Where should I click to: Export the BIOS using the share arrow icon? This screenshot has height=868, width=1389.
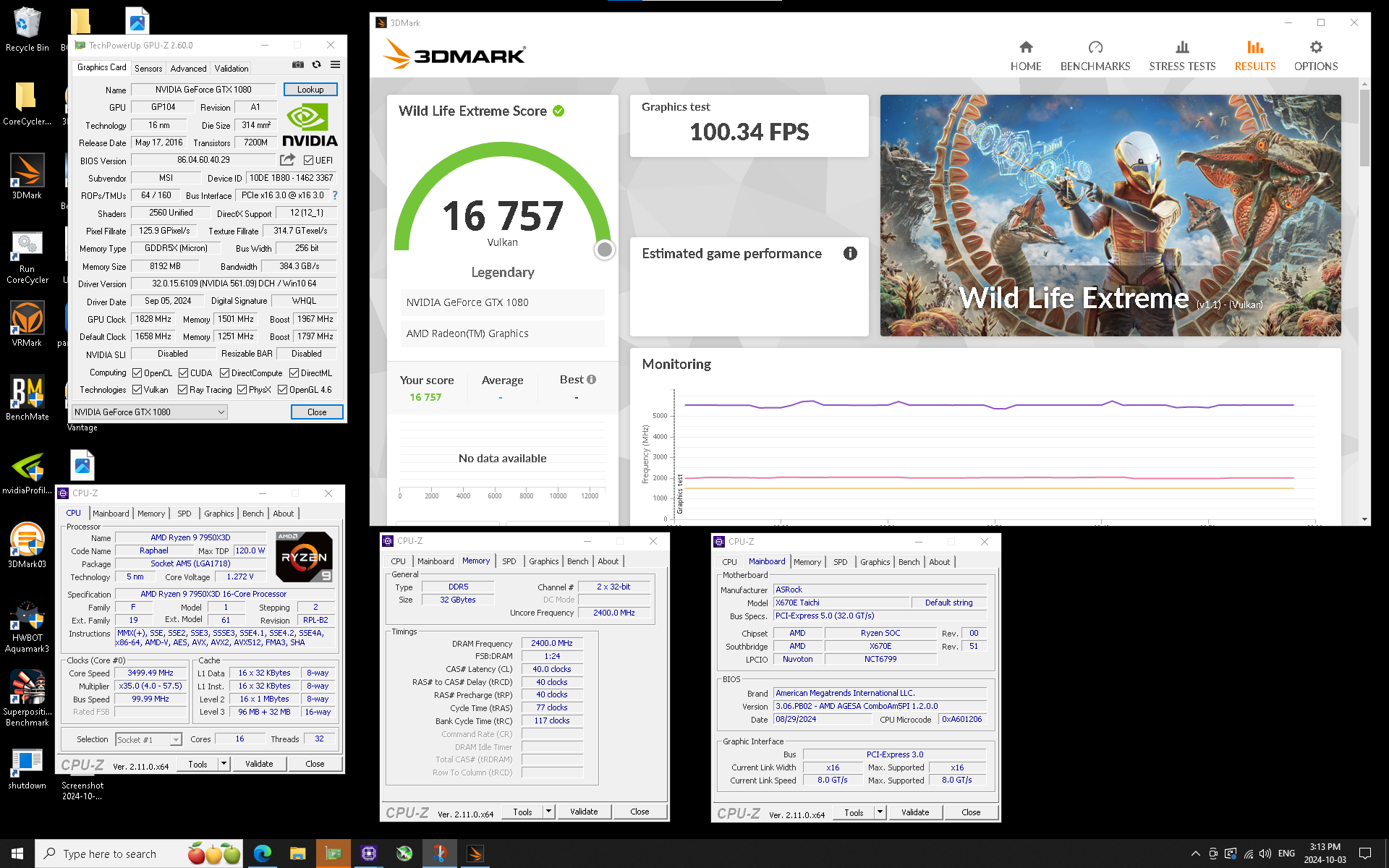pyautogui.click(x=287, y=159)
